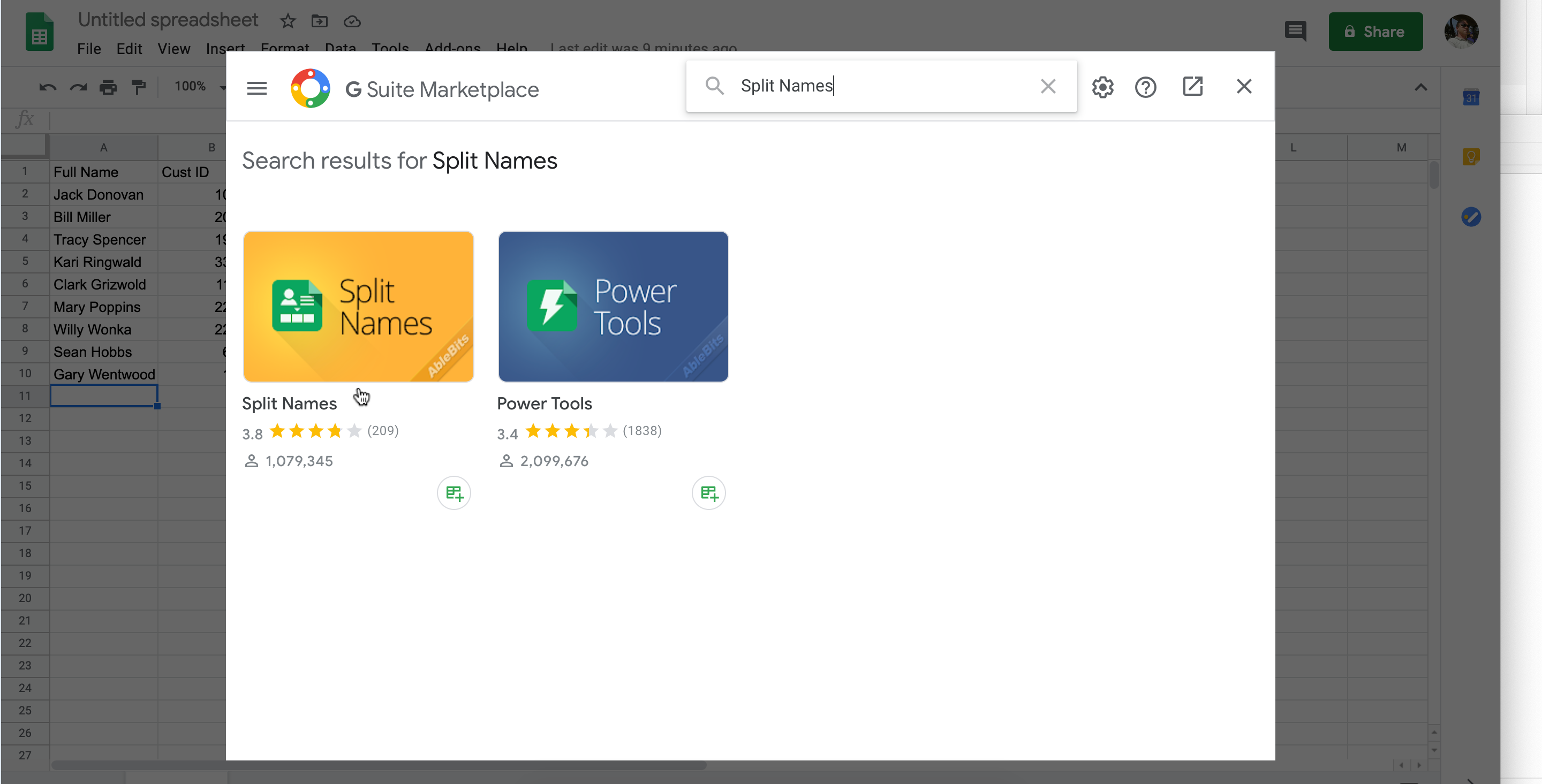Click the Marketplace settings gear icon
Image resolution: width=1542 pixels, height=784 pixels.
(1102, 87)
